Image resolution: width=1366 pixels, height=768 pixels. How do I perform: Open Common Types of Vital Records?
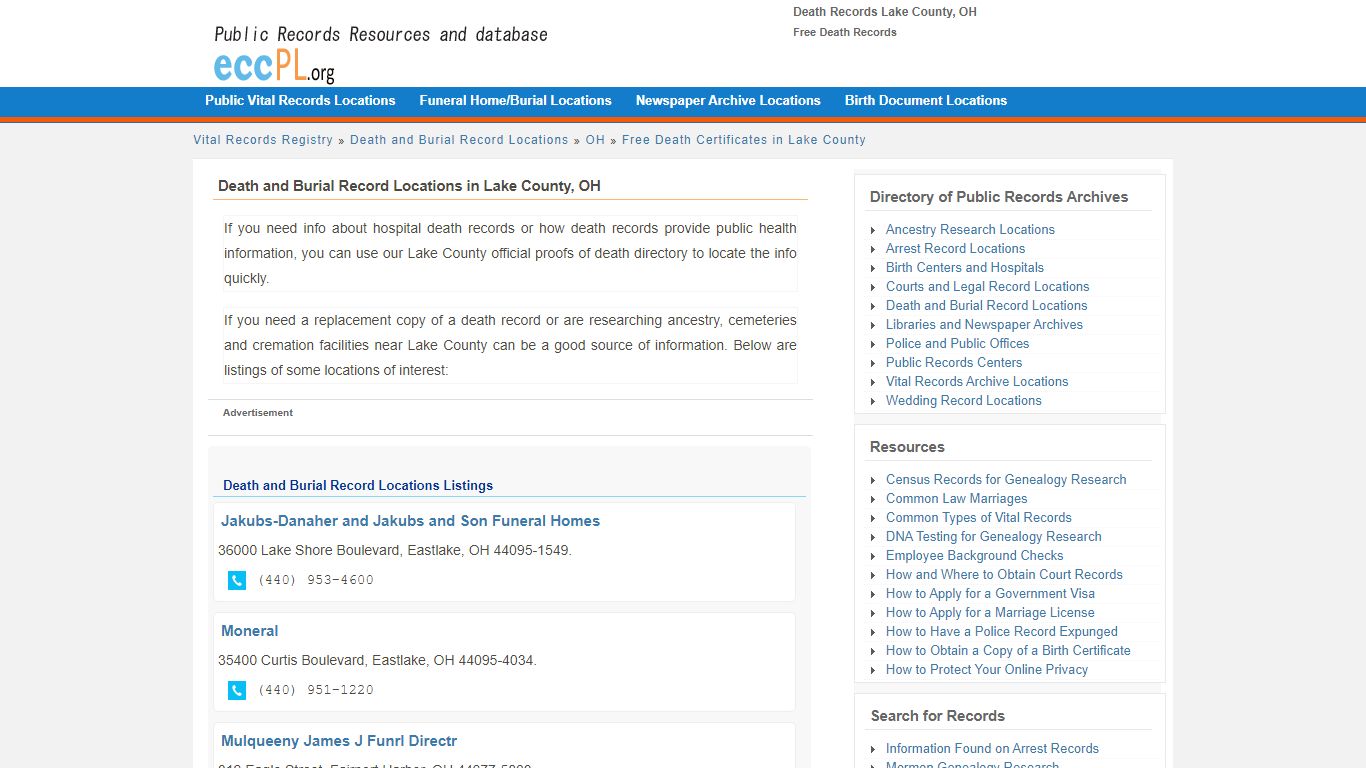[978, 517]
